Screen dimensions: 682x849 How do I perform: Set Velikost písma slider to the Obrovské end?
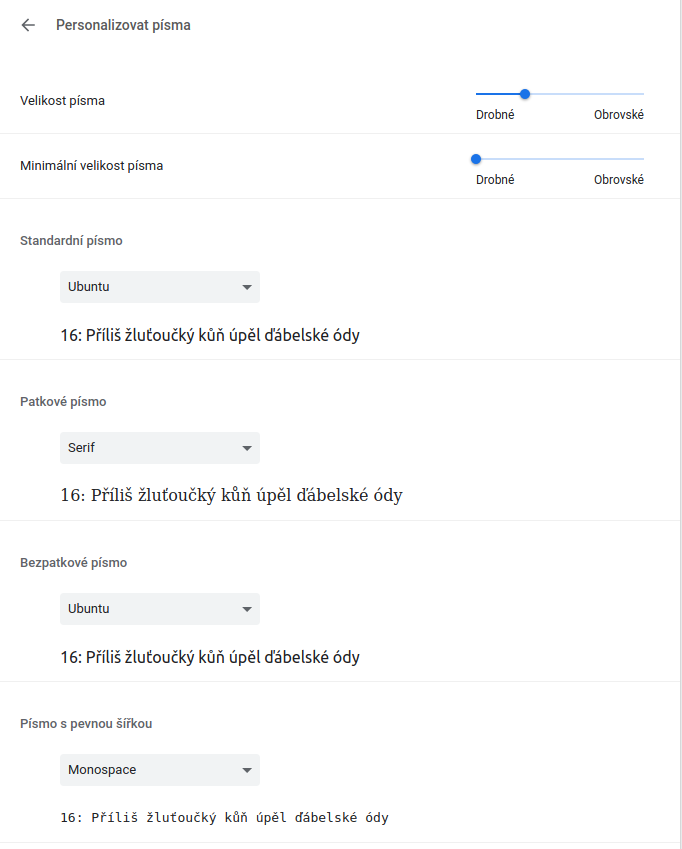643,94
